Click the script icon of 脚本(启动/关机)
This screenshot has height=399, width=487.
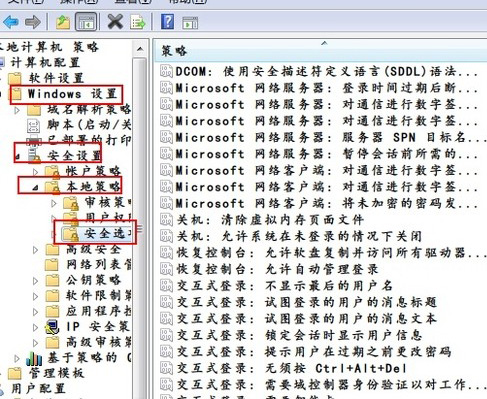click(34, 125)
